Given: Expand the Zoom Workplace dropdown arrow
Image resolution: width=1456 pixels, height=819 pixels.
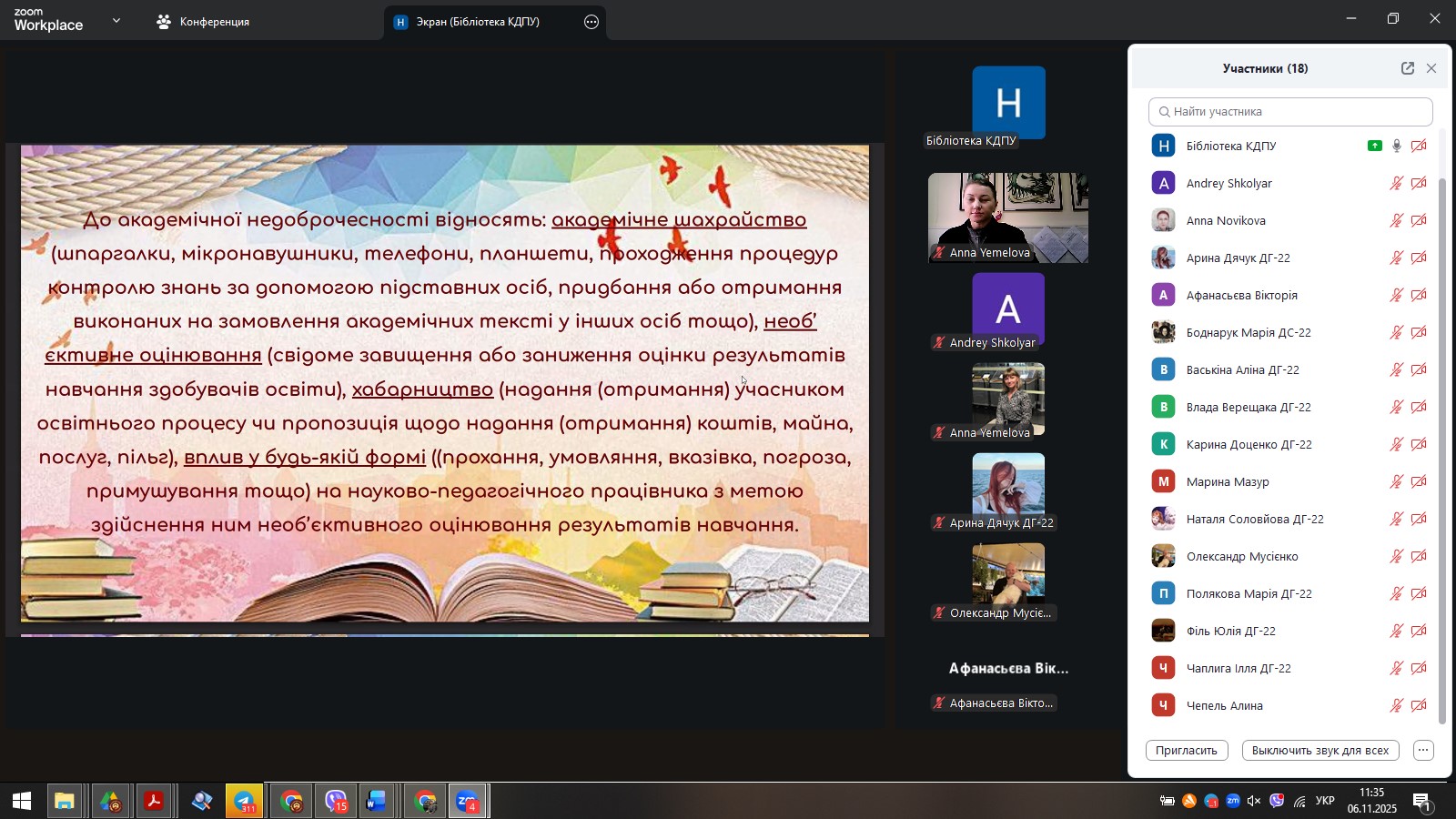Looking at the screenshot, I should (116, 20).
